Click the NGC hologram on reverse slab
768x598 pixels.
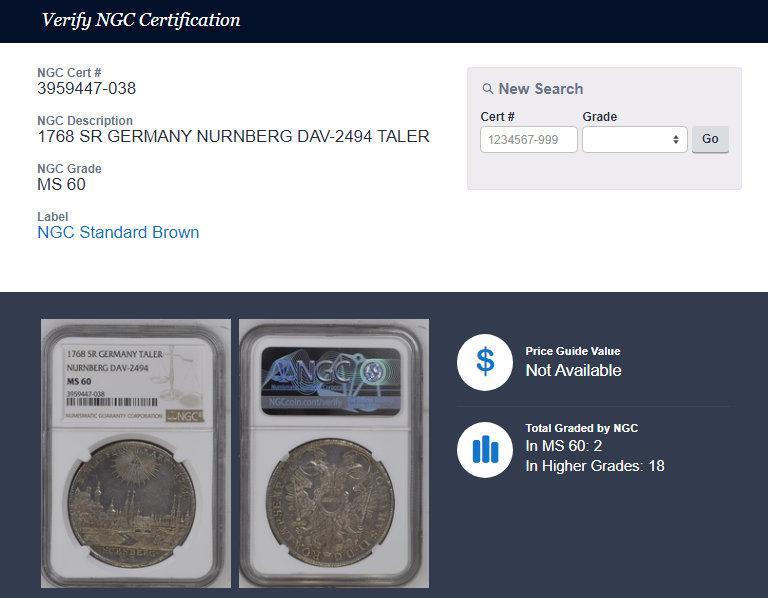(x=331, y=381)
